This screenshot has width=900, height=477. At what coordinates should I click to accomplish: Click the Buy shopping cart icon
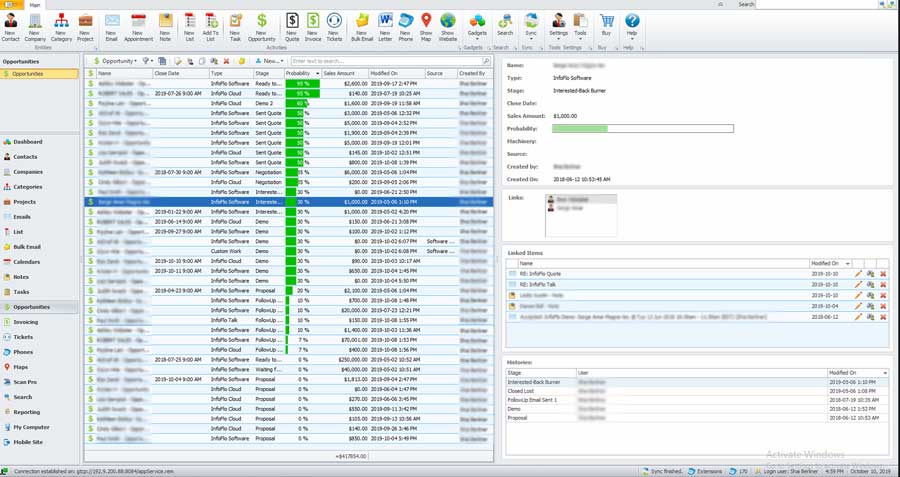606,26
